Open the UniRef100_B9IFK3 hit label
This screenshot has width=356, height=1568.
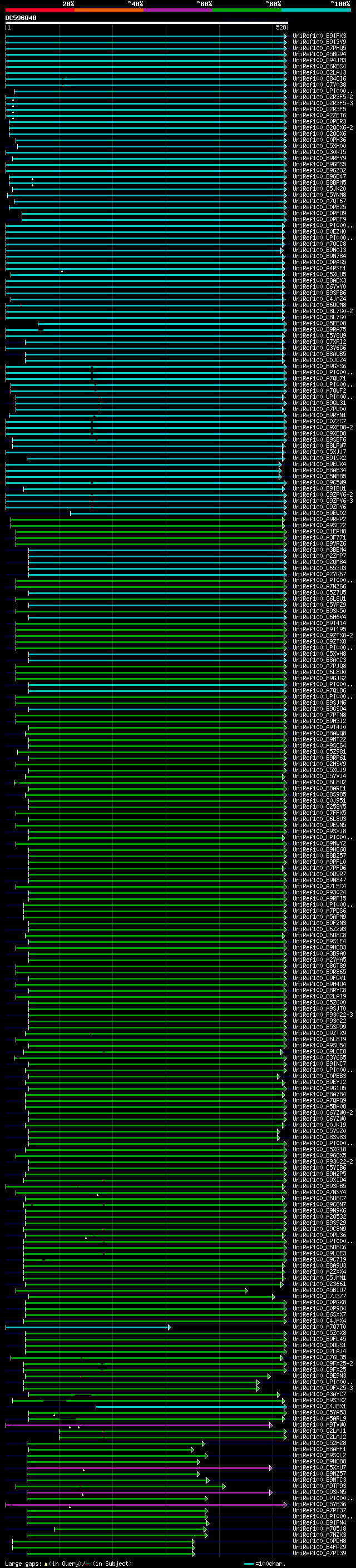tap(319, 36)
